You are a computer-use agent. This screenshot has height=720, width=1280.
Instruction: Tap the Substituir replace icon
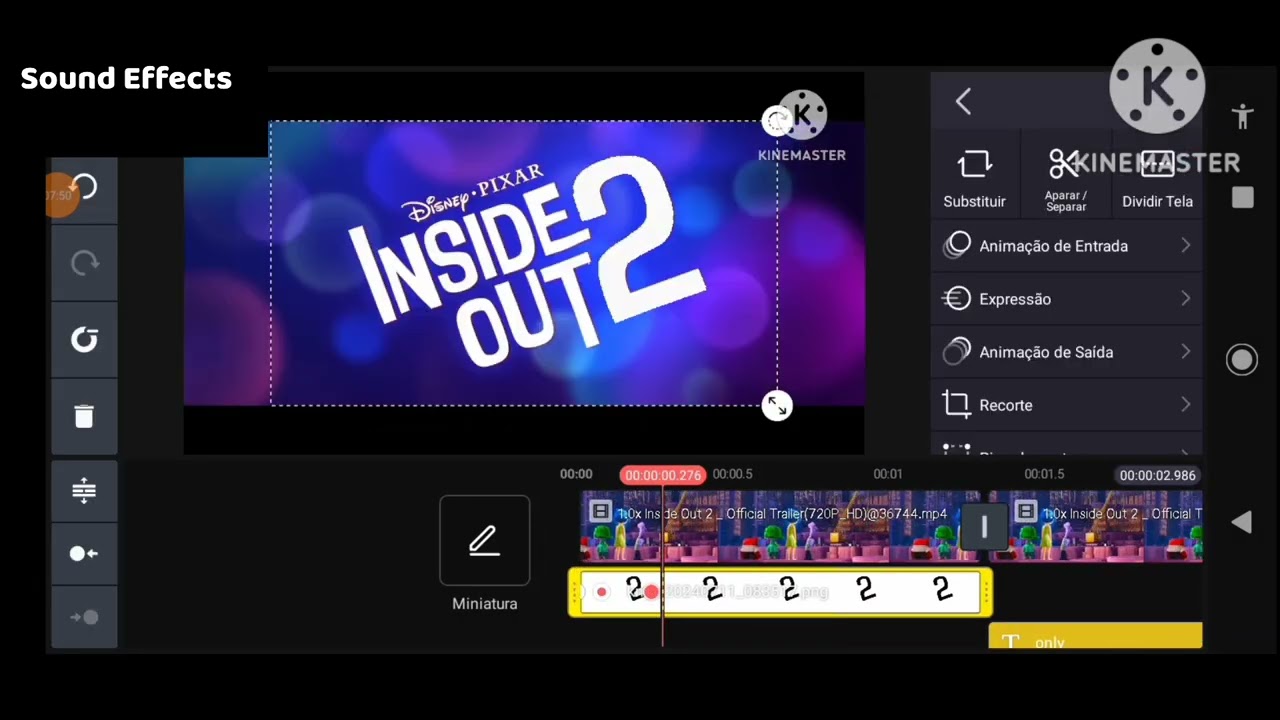point(974,165)
